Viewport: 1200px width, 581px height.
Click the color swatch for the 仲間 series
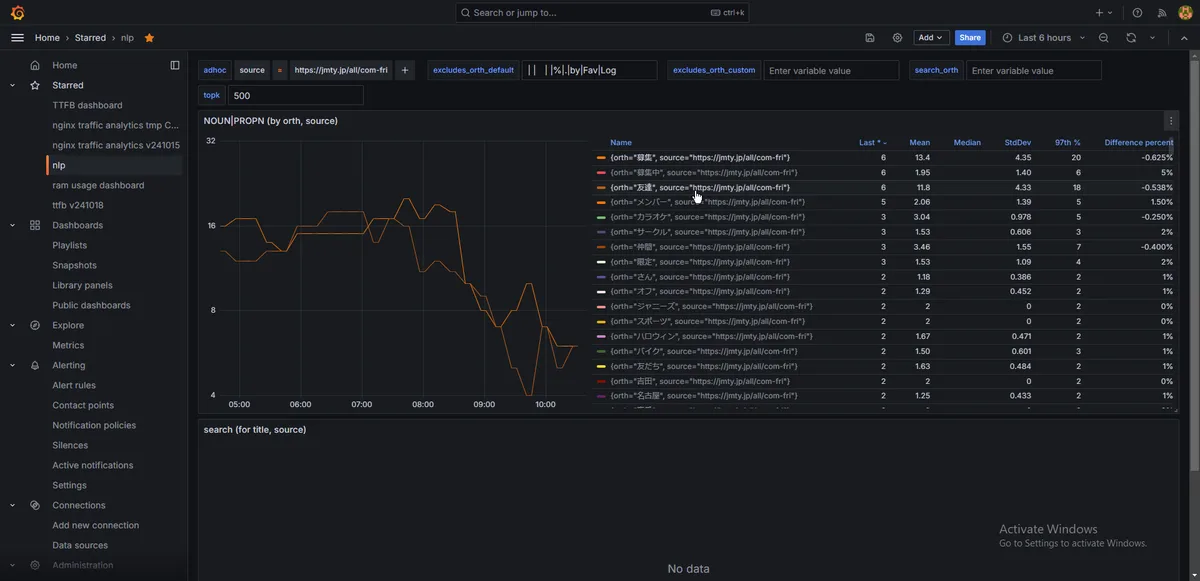601,247
